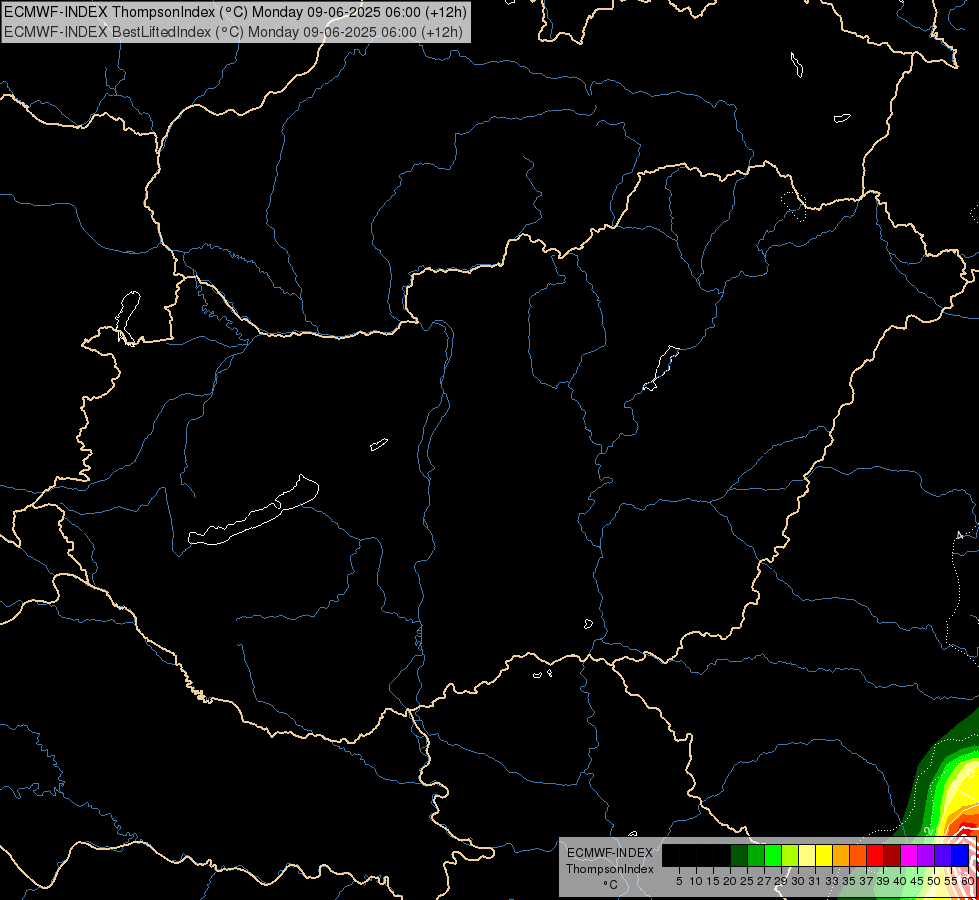
Task: Select the dark green 20–25 legend swatch
Action: [739, 856]
